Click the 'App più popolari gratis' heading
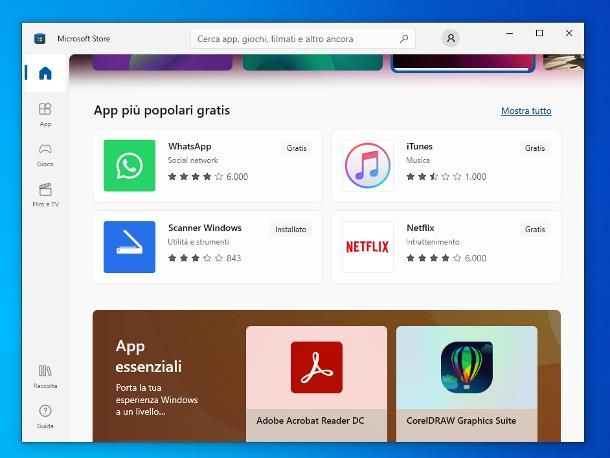The width and height of the screenshot is (610, 458). point(162,111)
